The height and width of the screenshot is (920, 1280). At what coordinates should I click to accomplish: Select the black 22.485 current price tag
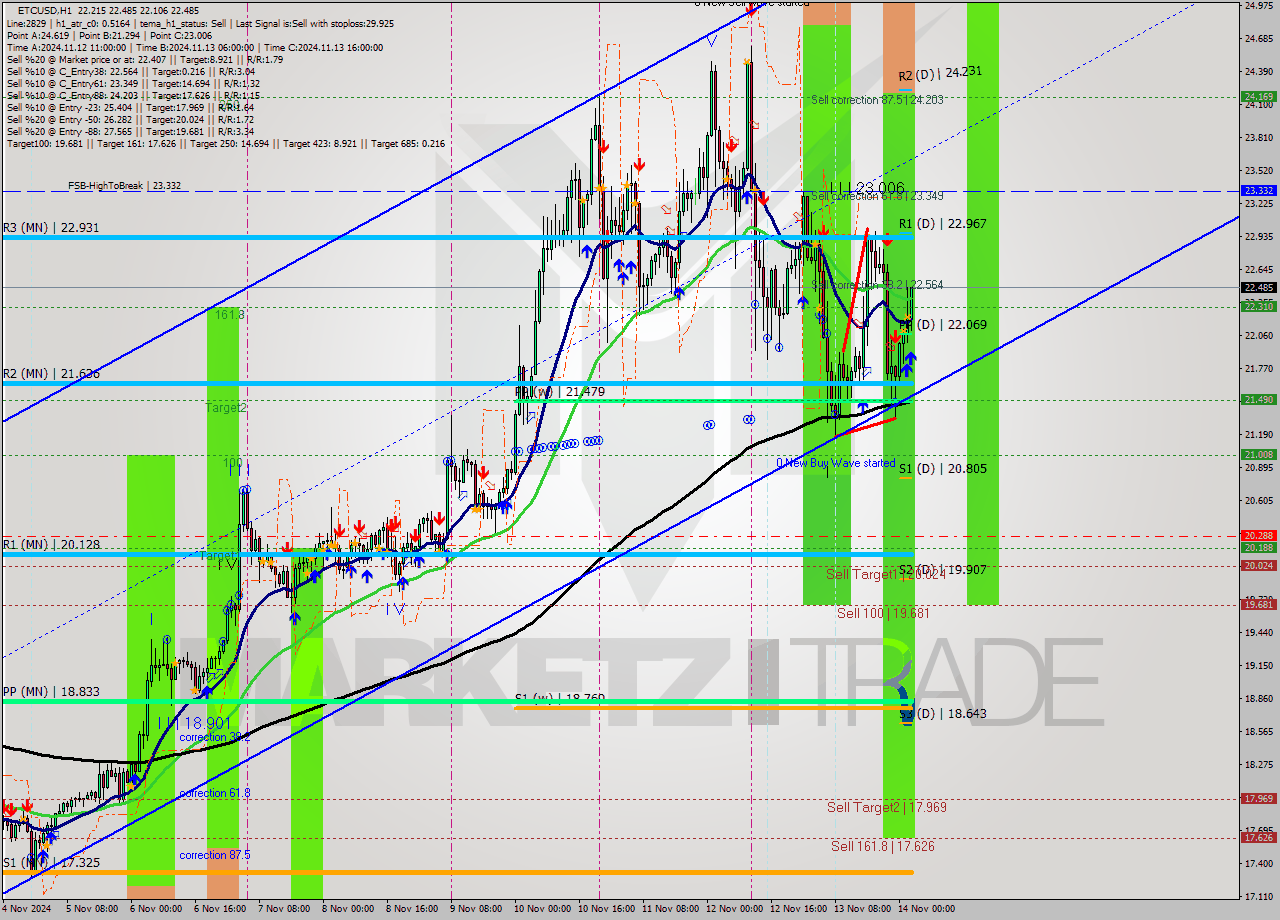click(x=1258, y=287)
